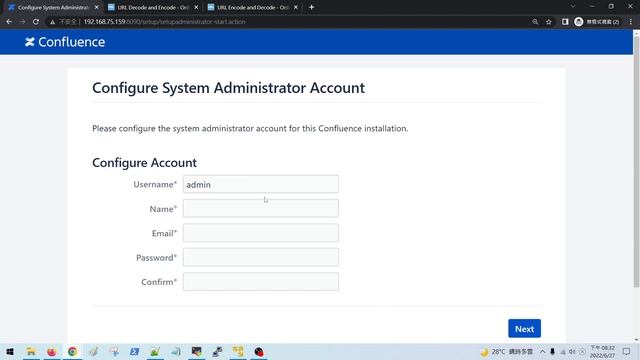Click the not-secure warning icon
Screen dimensions: 640x360
tap(52, 22)
